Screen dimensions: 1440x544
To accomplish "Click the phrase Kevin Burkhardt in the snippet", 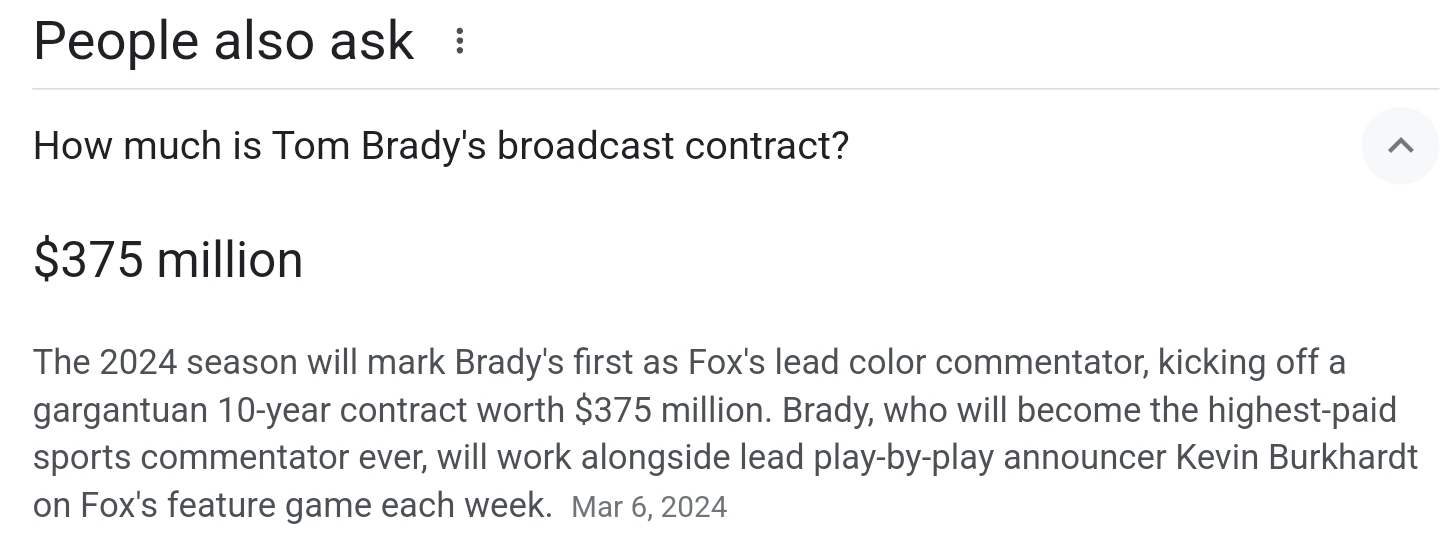I will 1297,457.
